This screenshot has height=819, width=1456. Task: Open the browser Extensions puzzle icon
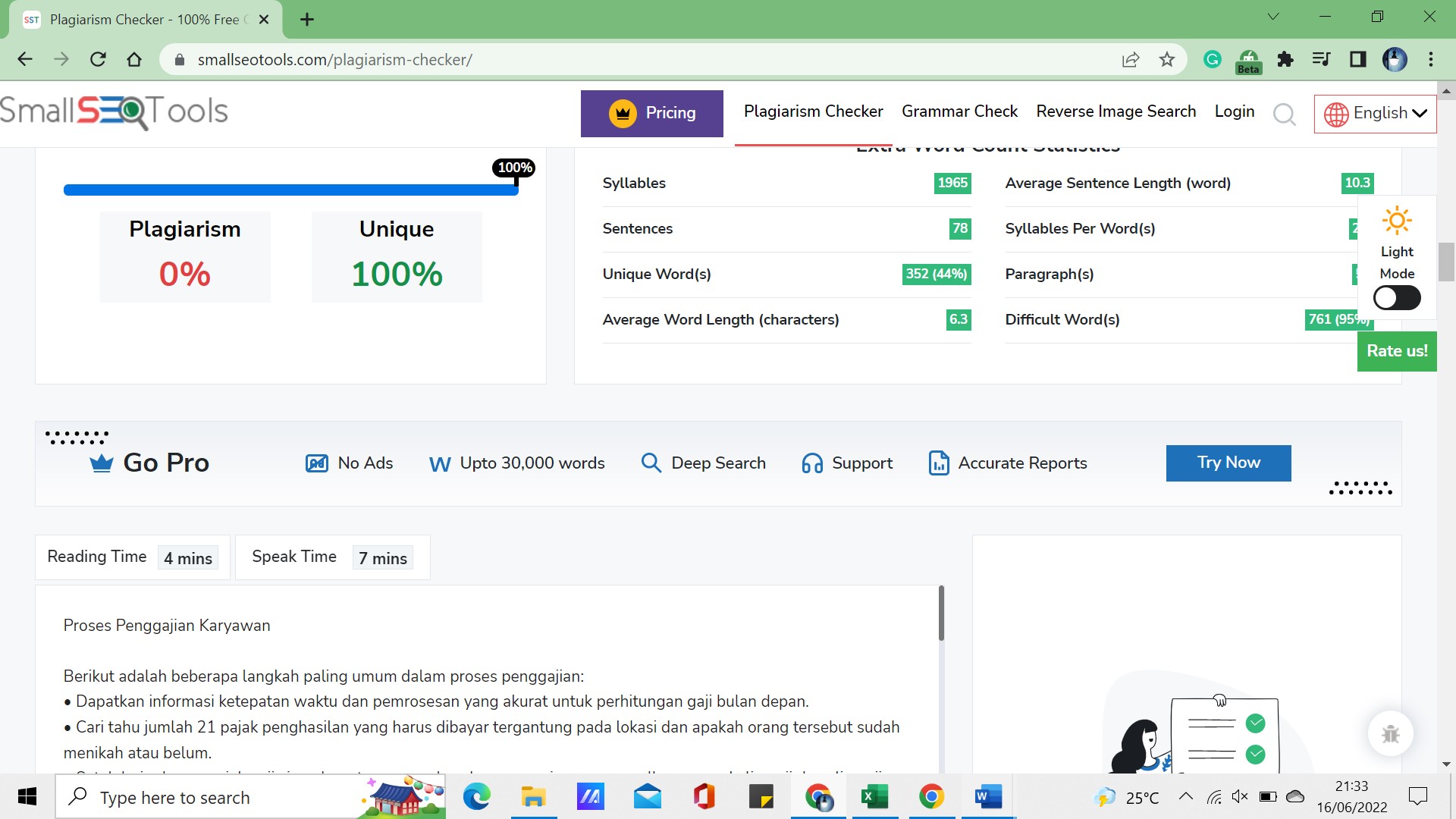[x=1285, y=59]
